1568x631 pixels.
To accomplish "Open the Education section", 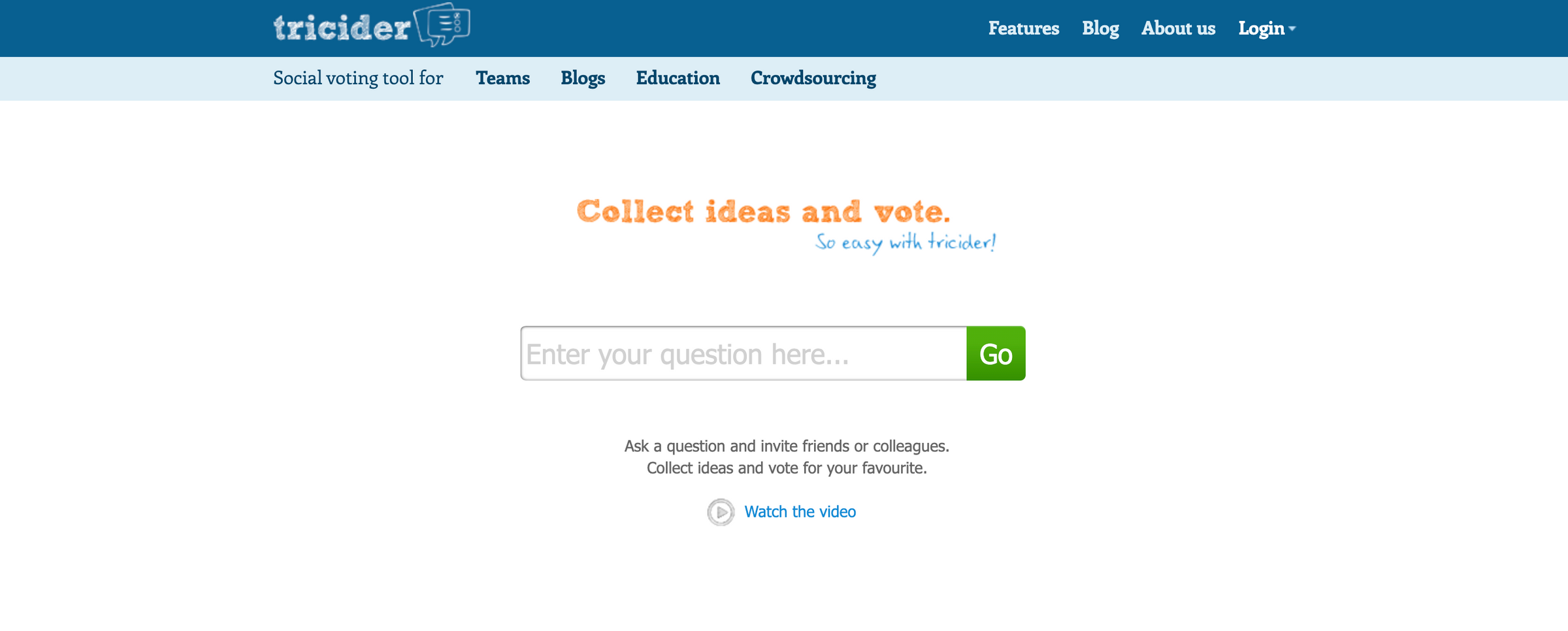I will [678, 78].
